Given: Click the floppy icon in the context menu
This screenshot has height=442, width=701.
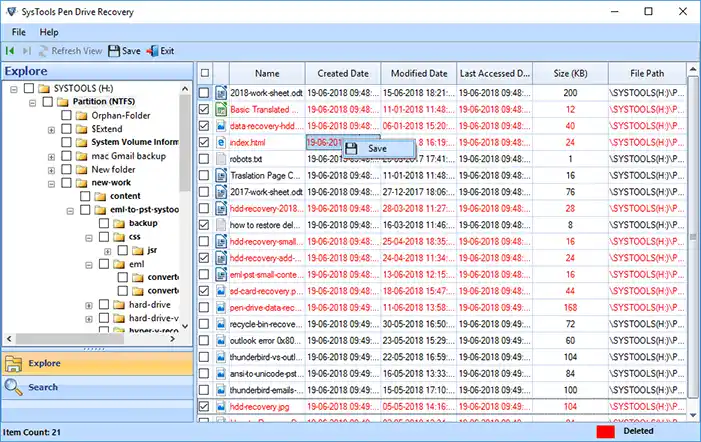Looking at the screenshot, I should point(351,149).
